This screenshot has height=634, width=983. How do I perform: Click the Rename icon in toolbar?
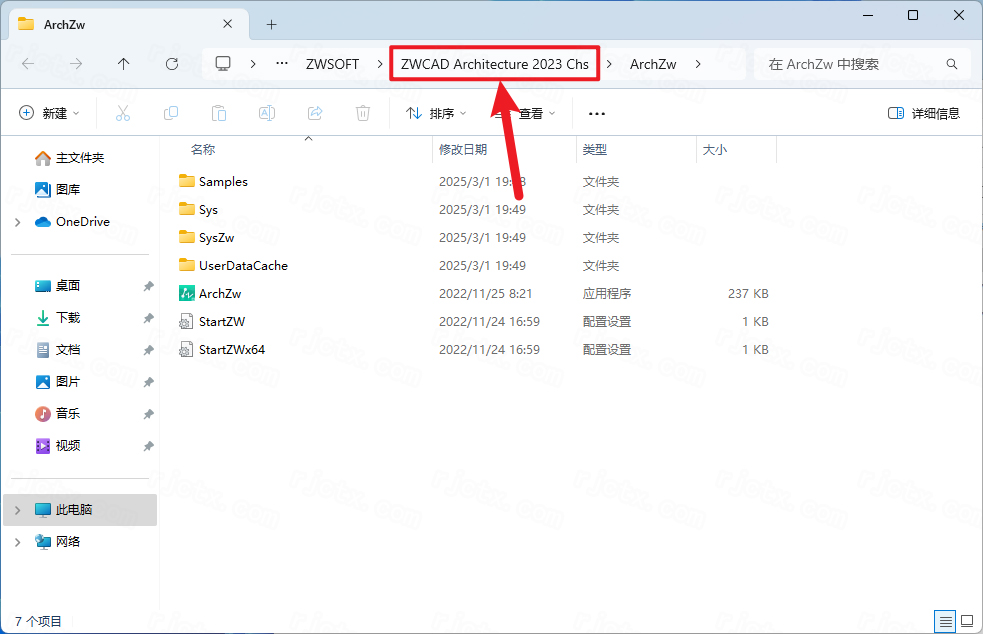[267, 114]
